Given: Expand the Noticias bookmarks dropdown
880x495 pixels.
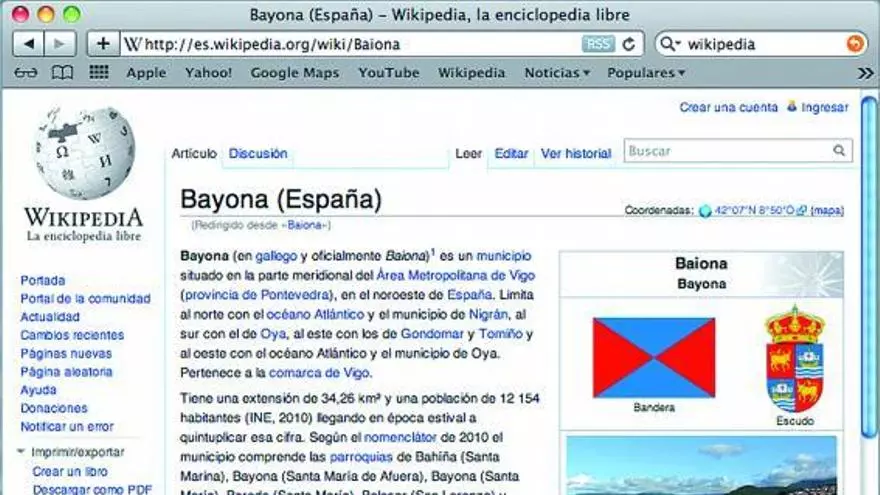Looking at the screenshot, I should pyautogui.click(x=557, y=73).
